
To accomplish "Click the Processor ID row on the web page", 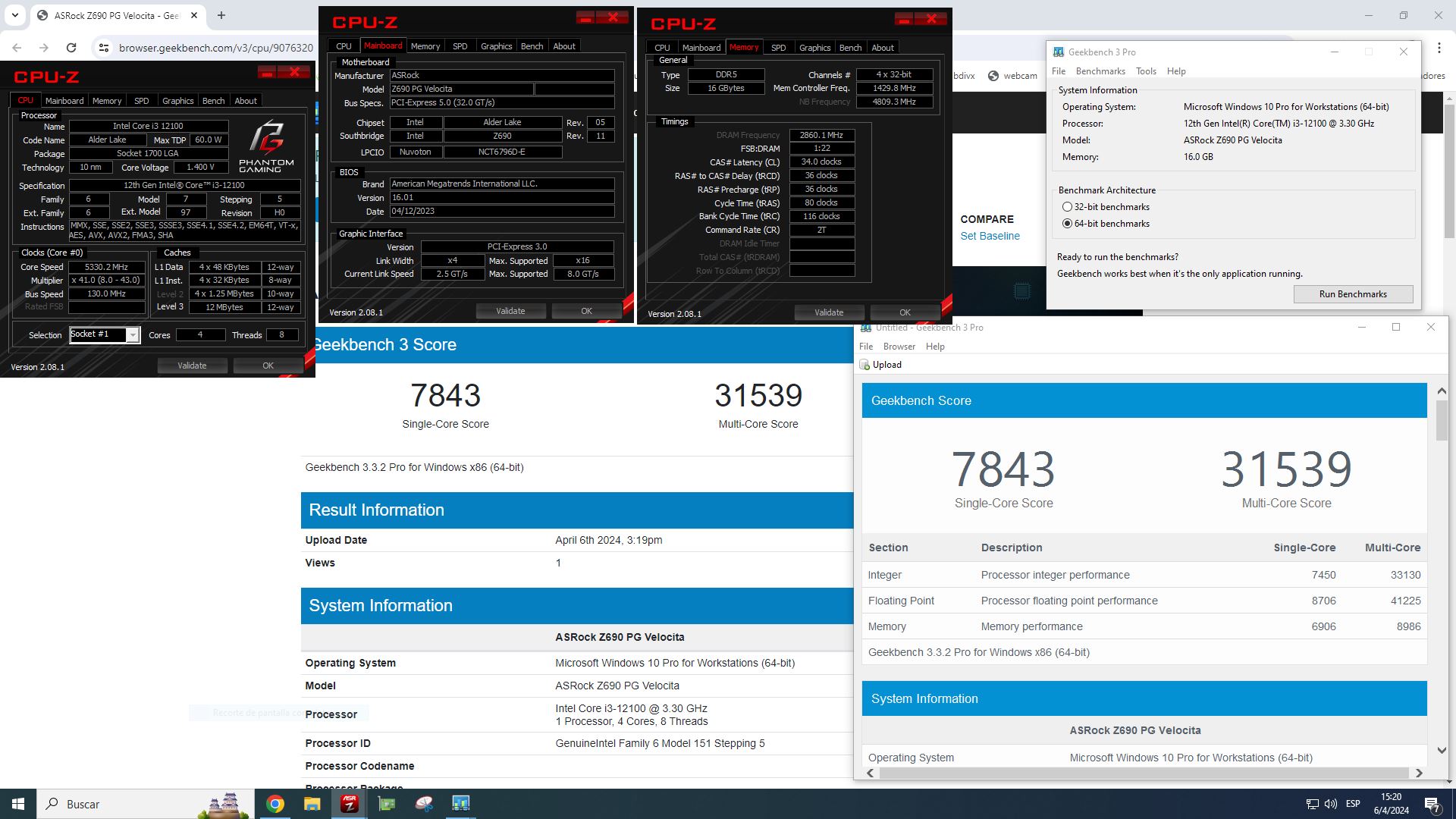I will tap(577, 743).
